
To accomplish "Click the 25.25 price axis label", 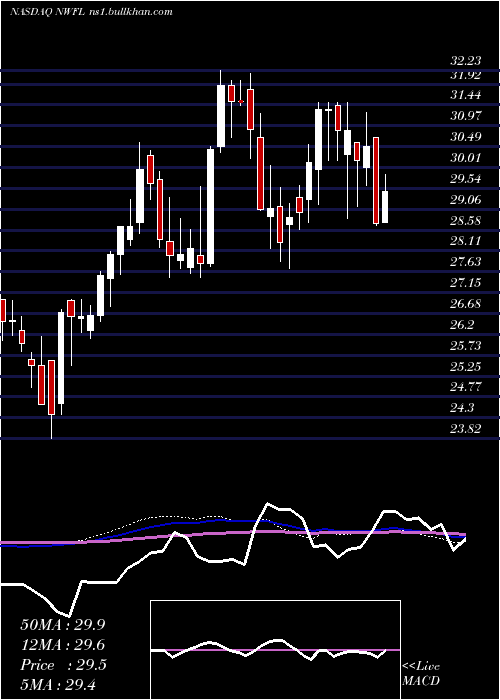I will pos(466,367).
